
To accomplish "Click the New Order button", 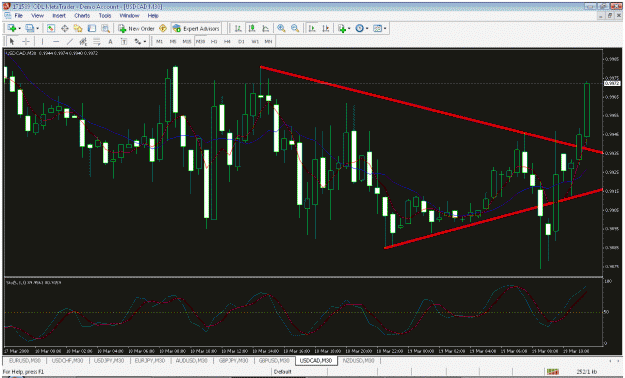I will coord(136,28).
